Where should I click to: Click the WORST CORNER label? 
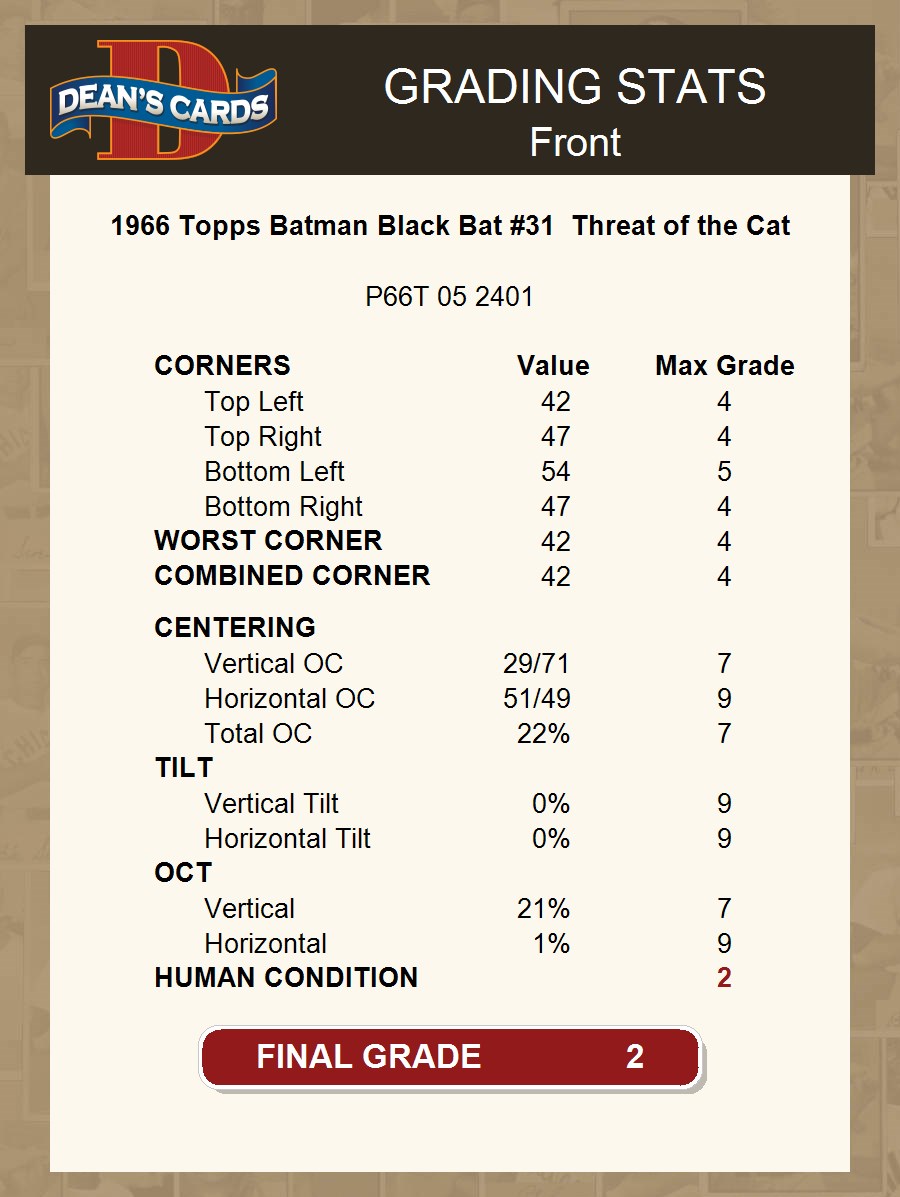[268, 541]
